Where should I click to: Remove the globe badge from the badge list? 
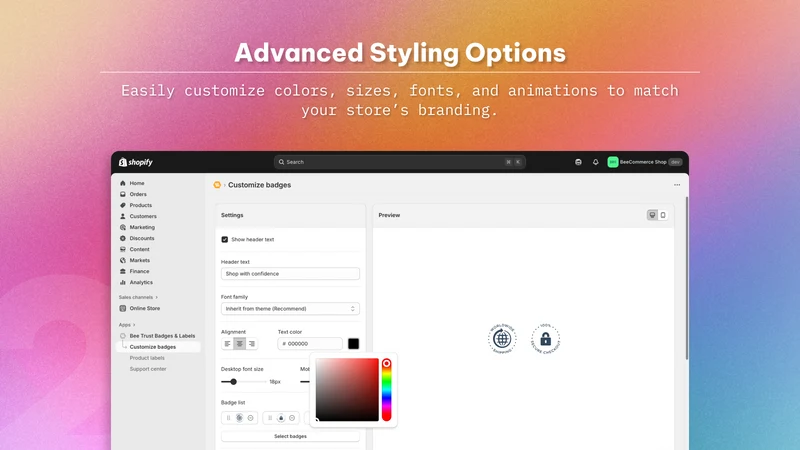pos(251,418)
